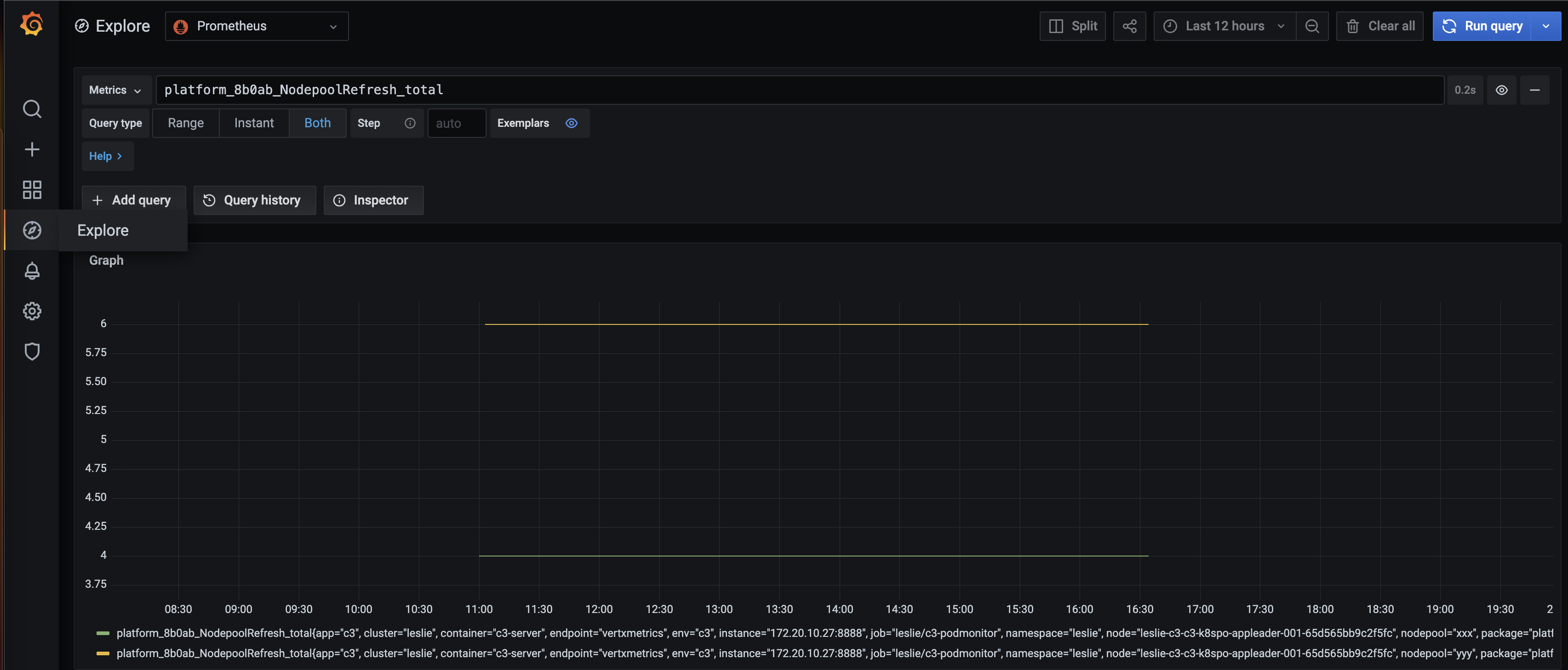This screenshot has height=670, width=1568.
Task: Click the Clear all button
Action: point(1379,26)
